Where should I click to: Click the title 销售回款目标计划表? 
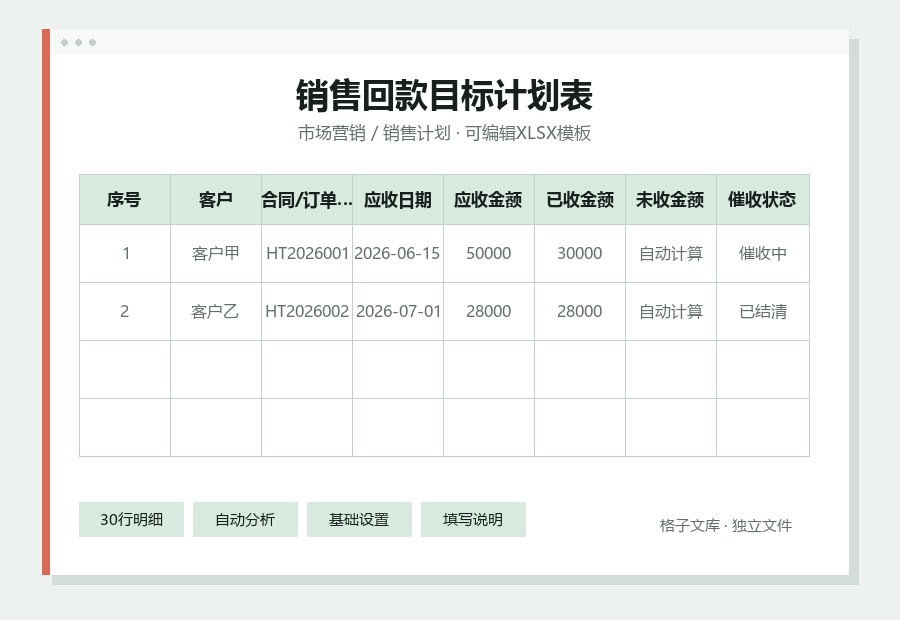click(x=444, y=95)
